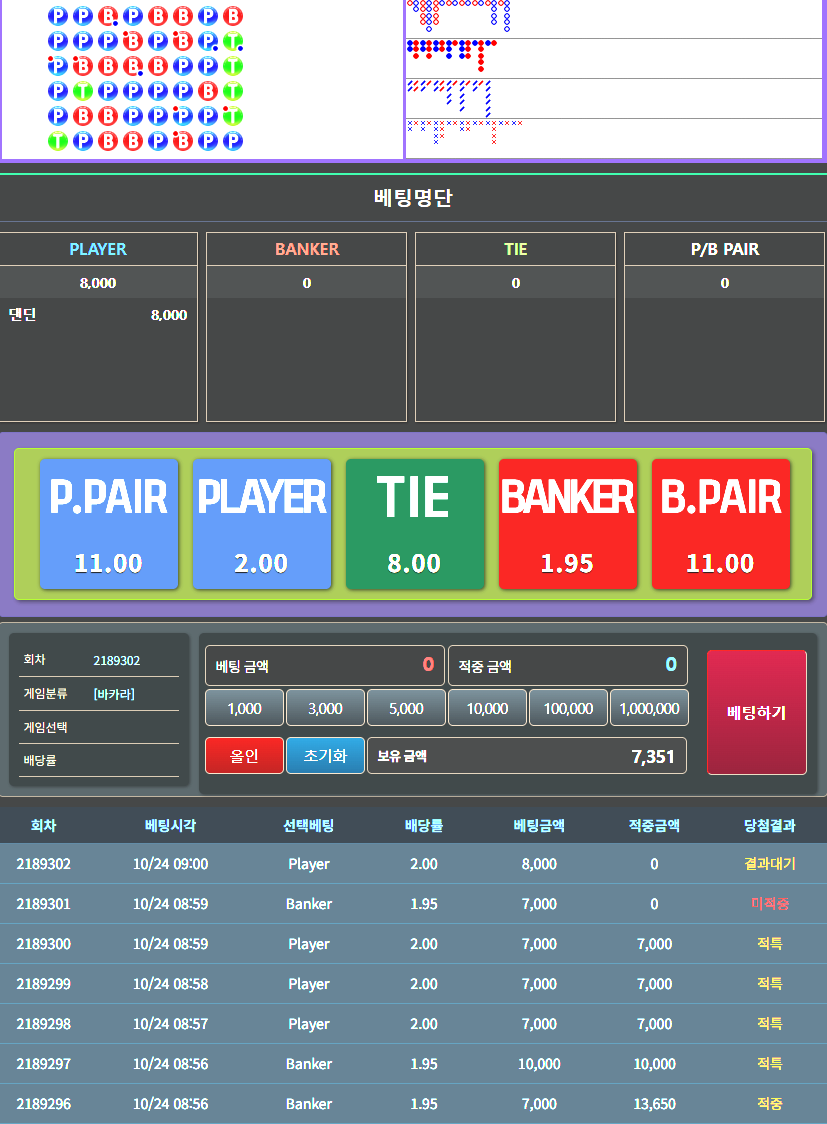This screenshot has height=1124, width=827.
Task: Click the 적중 금액 payout field
Action: (568, 666)
